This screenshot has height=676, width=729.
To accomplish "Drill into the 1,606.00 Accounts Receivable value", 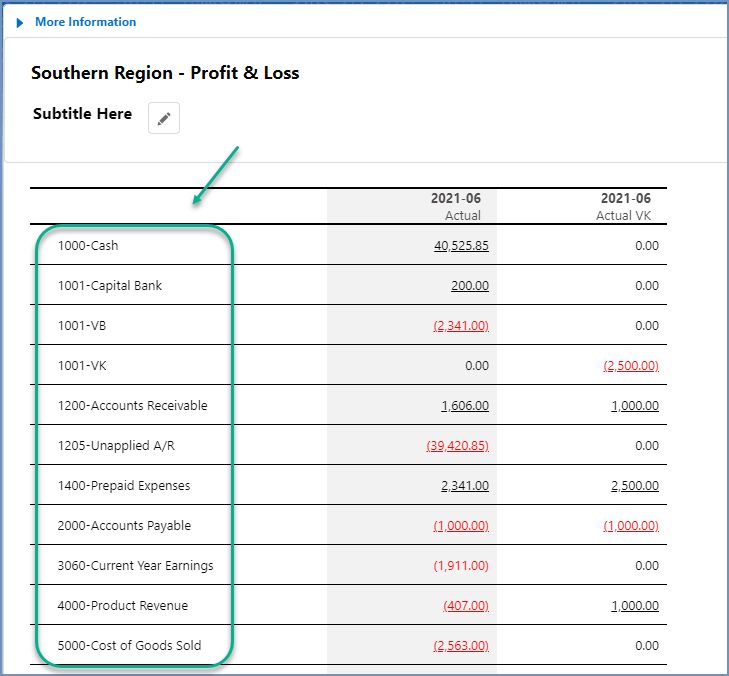I will (465, 405).
